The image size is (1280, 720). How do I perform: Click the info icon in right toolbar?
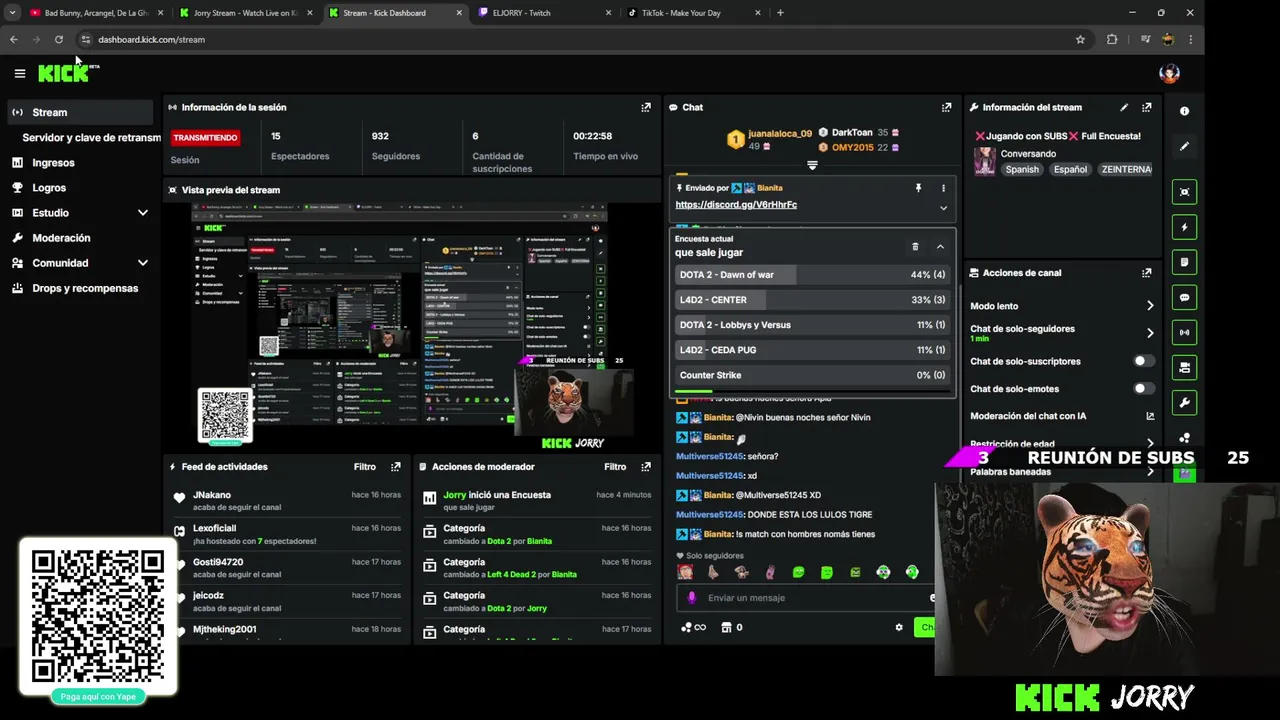(1184, 111)
